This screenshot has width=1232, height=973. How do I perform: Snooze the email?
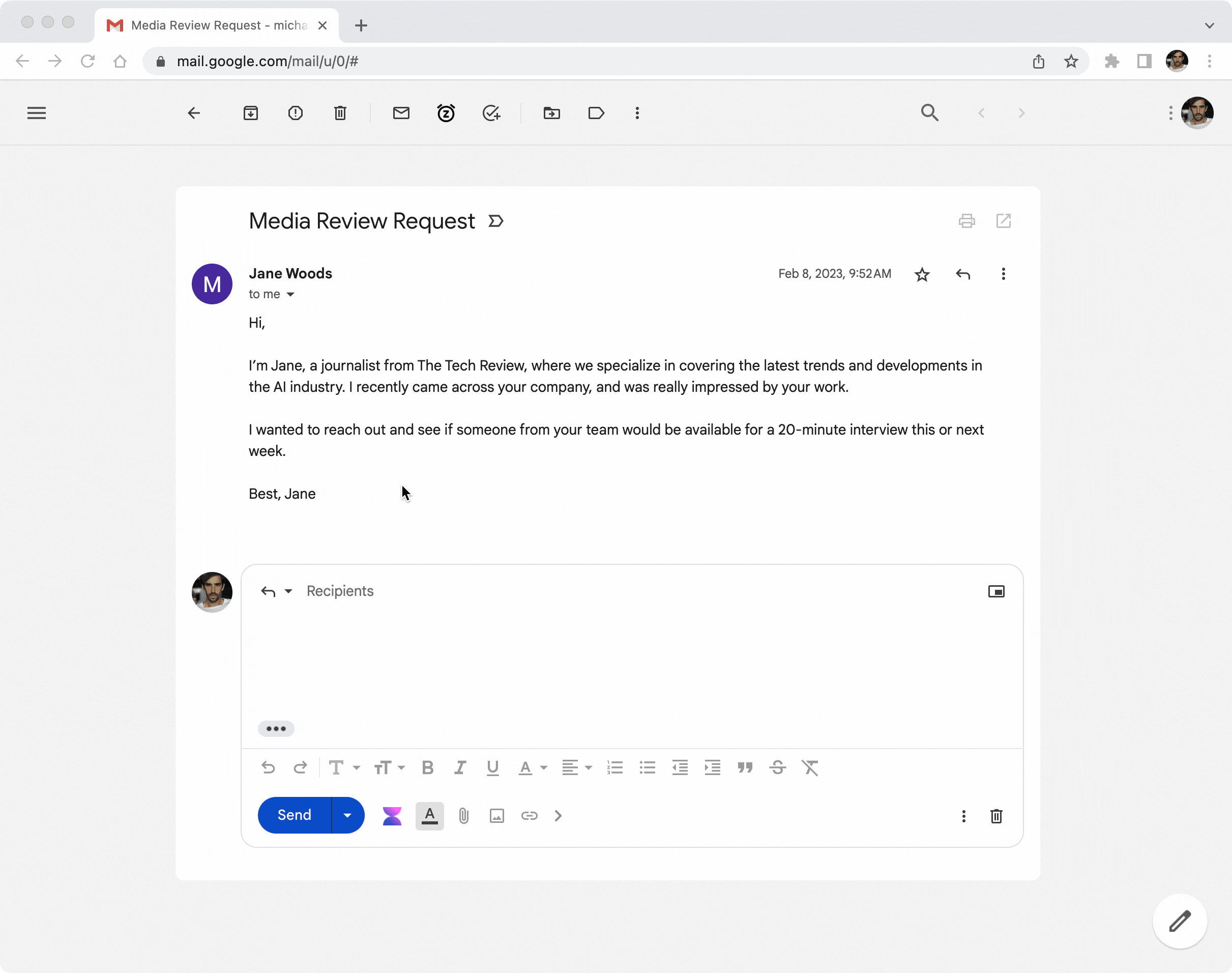click(446, 113)
